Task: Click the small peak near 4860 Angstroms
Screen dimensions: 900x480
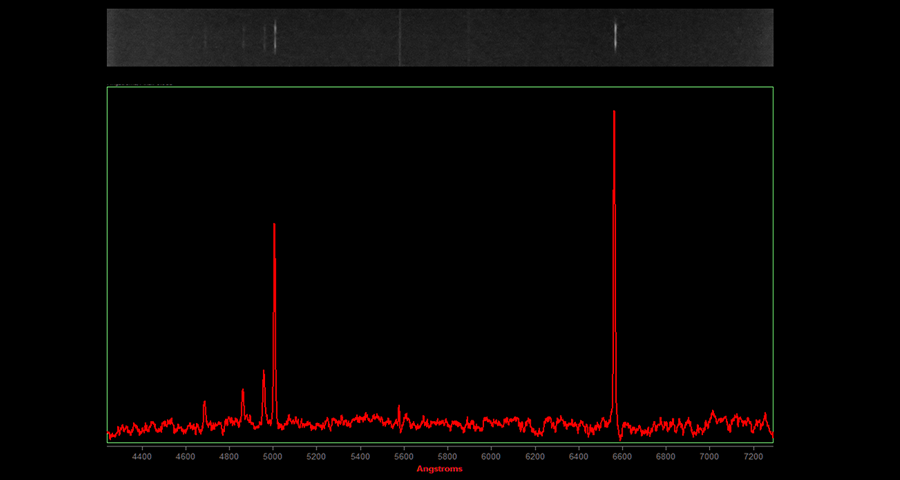Action: pyautogui.click(x=243, y=392)
